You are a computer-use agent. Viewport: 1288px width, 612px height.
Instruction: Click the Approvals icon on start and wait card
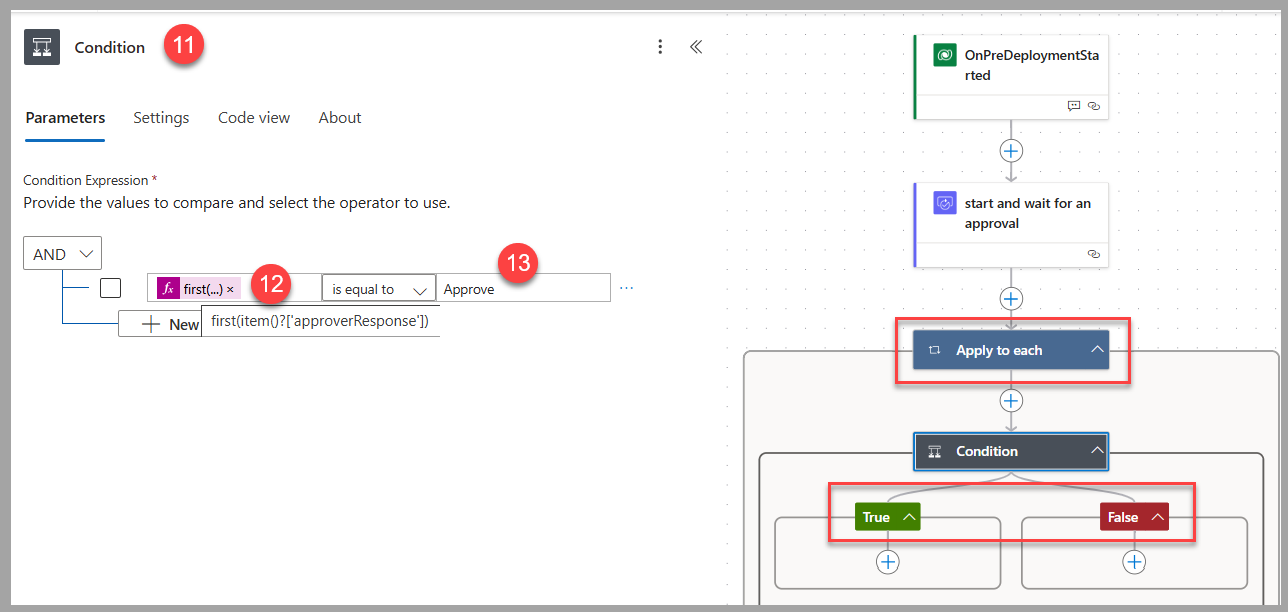944,202
